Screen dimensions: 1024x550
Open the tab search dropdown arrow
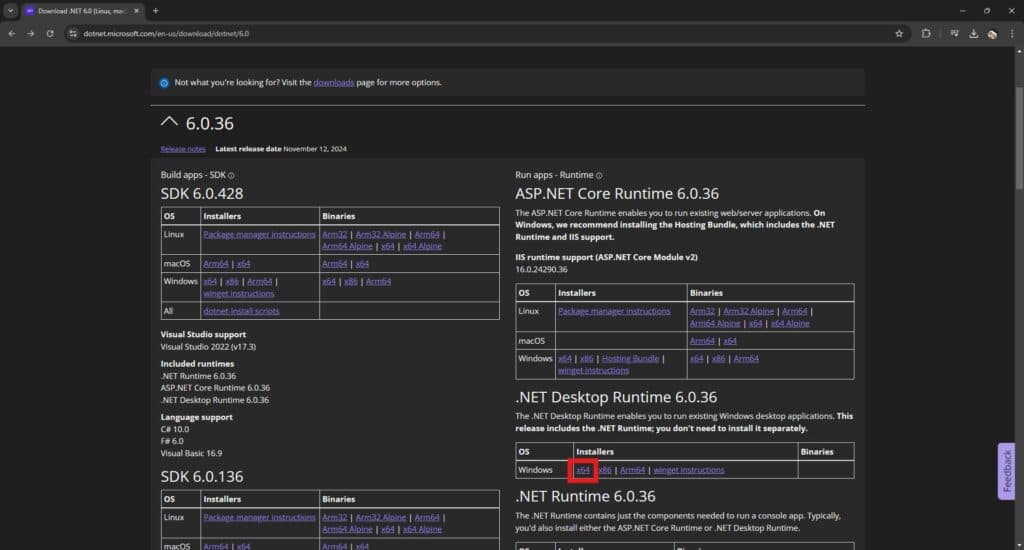10,10
